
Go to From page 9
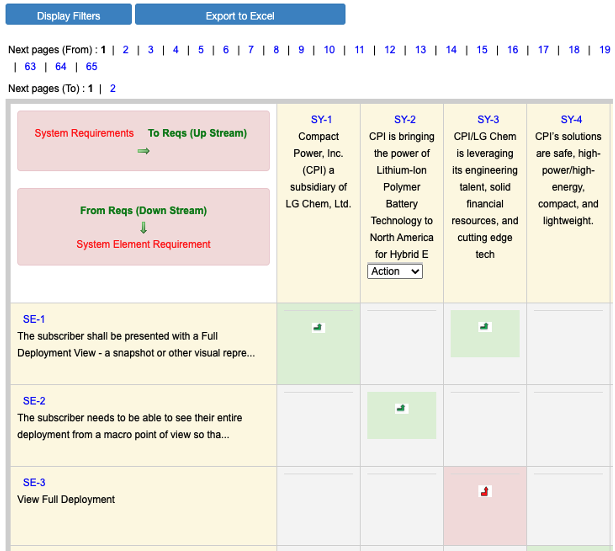pyautogui.click(x=301, y=50)
